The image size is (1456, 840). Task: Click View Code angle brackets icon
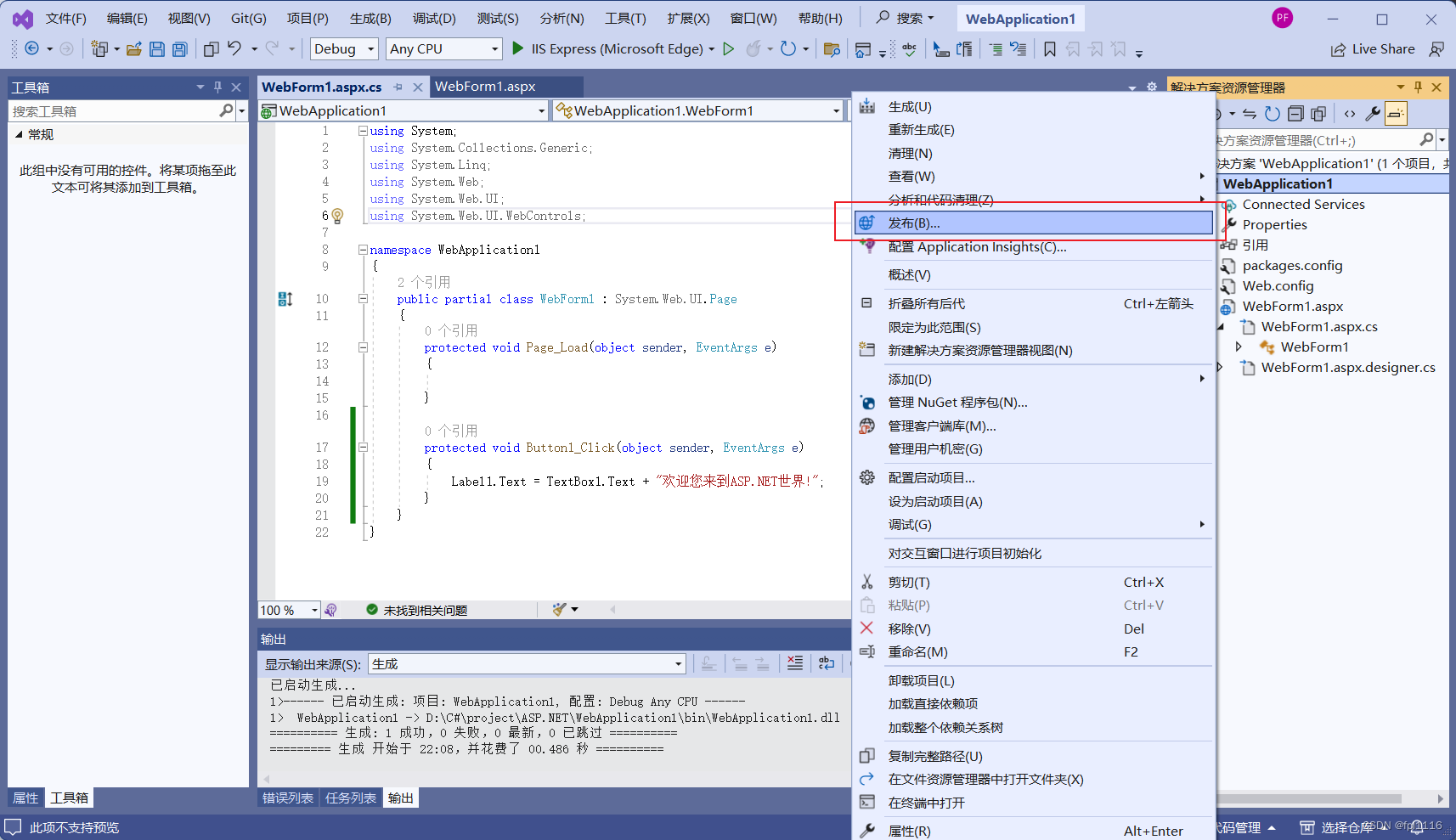[x=1350, y=114]
